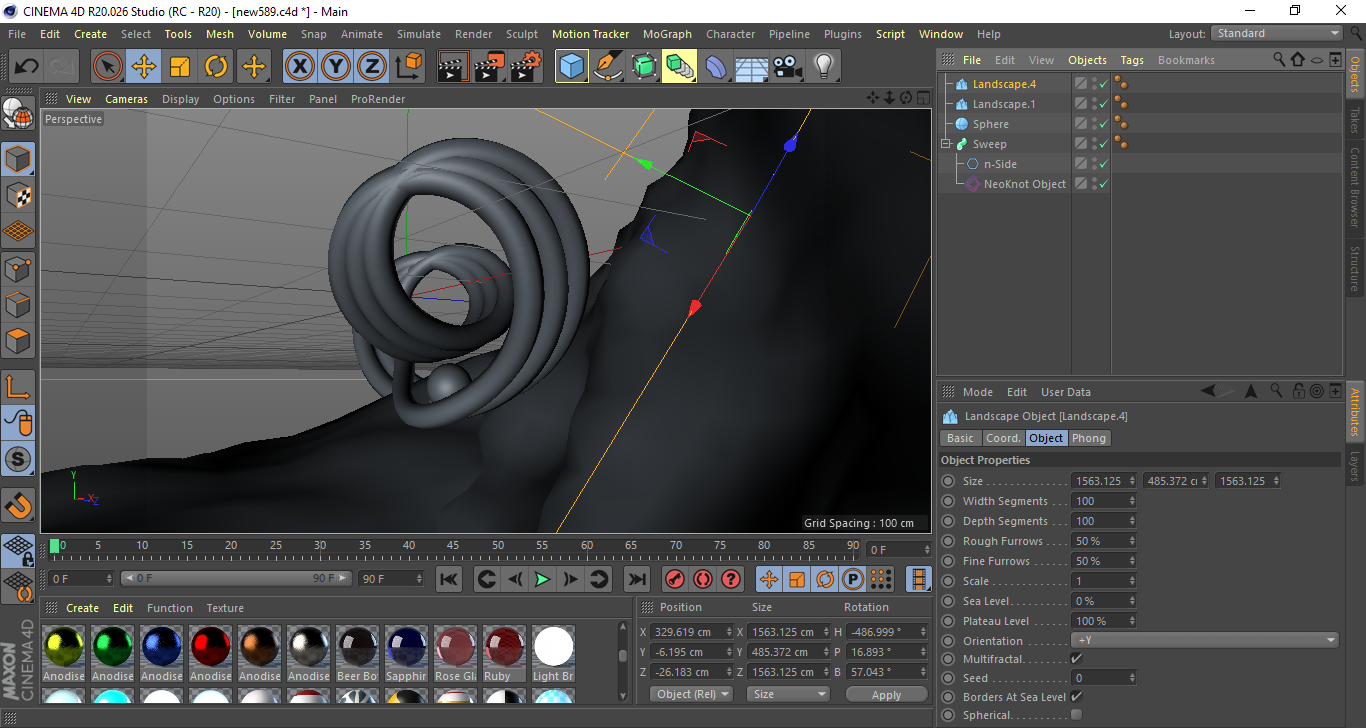Add a Camera object
Screen dimensions: 1366x728
pos(788,67)
